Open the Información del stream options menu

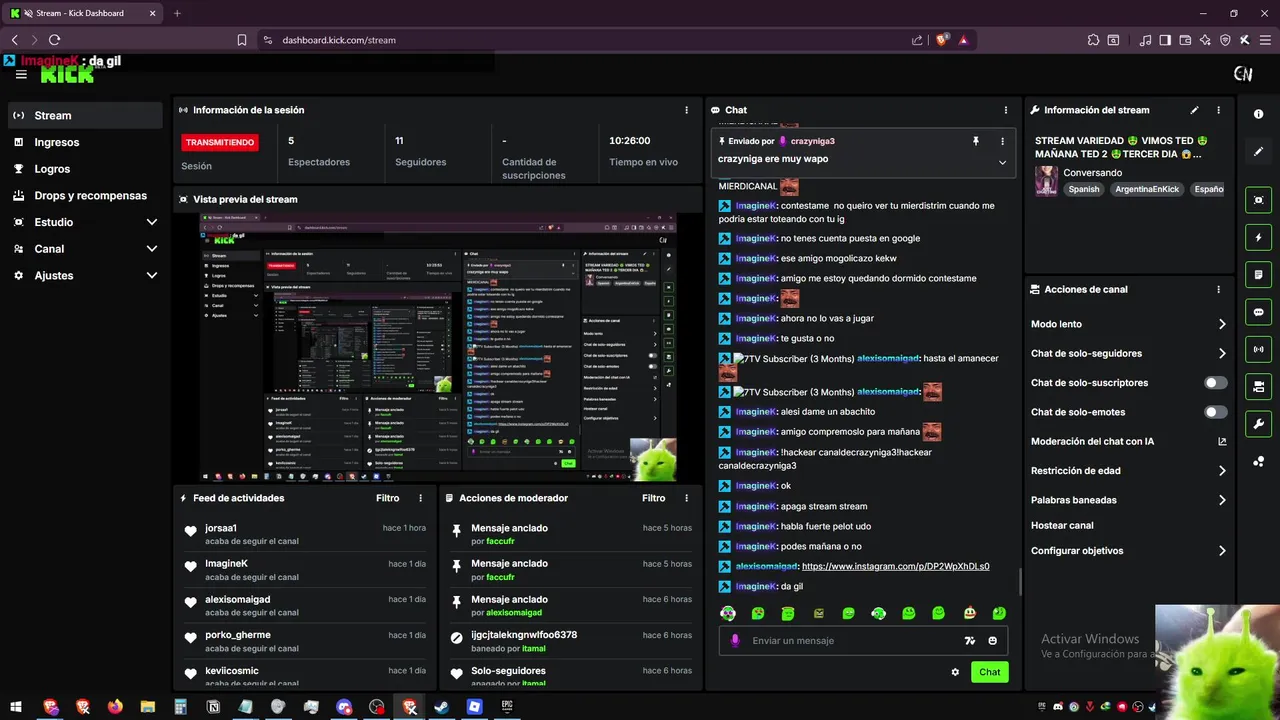(x=1218, y=110)
